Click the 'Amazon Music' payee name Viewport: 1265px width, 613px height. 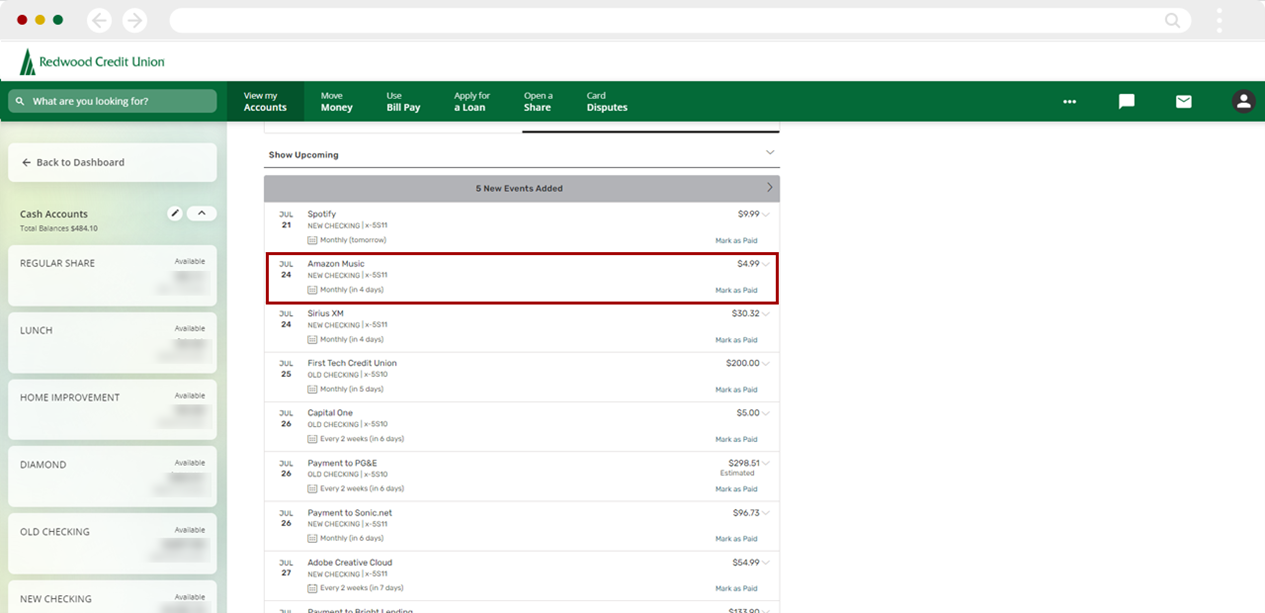pyautogui.click(x=336, y=264)
